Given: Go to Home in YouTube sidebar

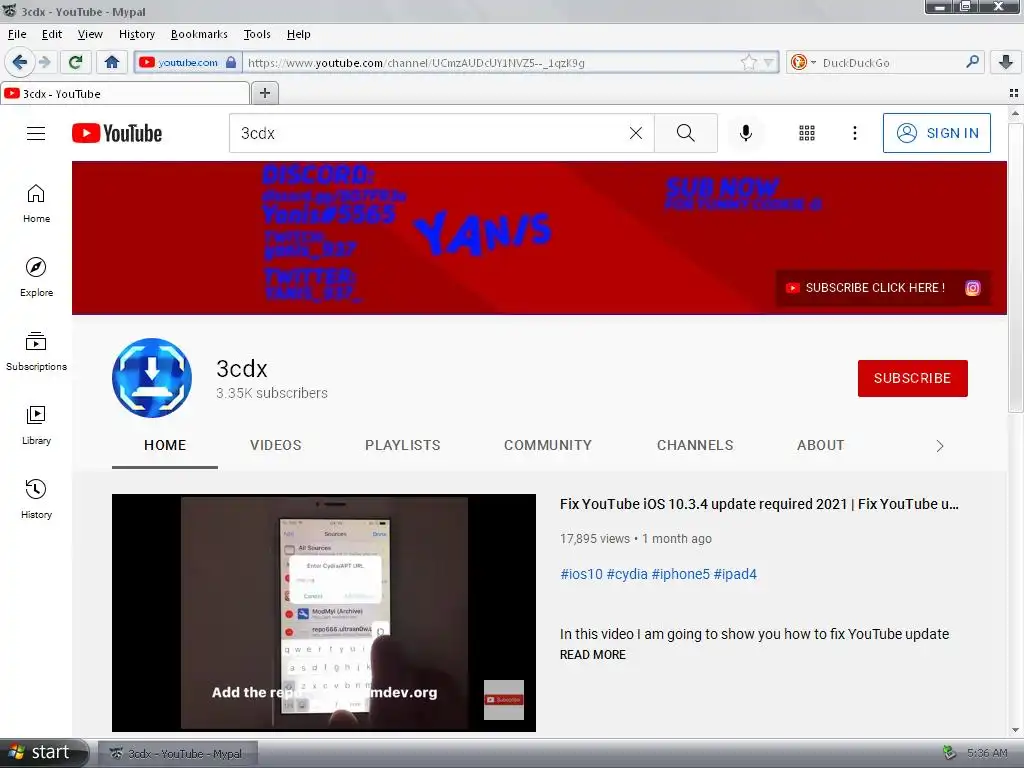Looking at the screenshot, I should [36, 204].
